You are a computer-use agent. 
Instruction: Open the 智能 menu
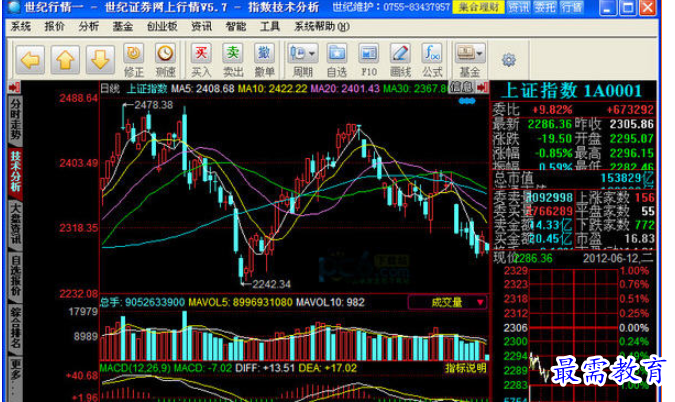click(x=236, y=27)
